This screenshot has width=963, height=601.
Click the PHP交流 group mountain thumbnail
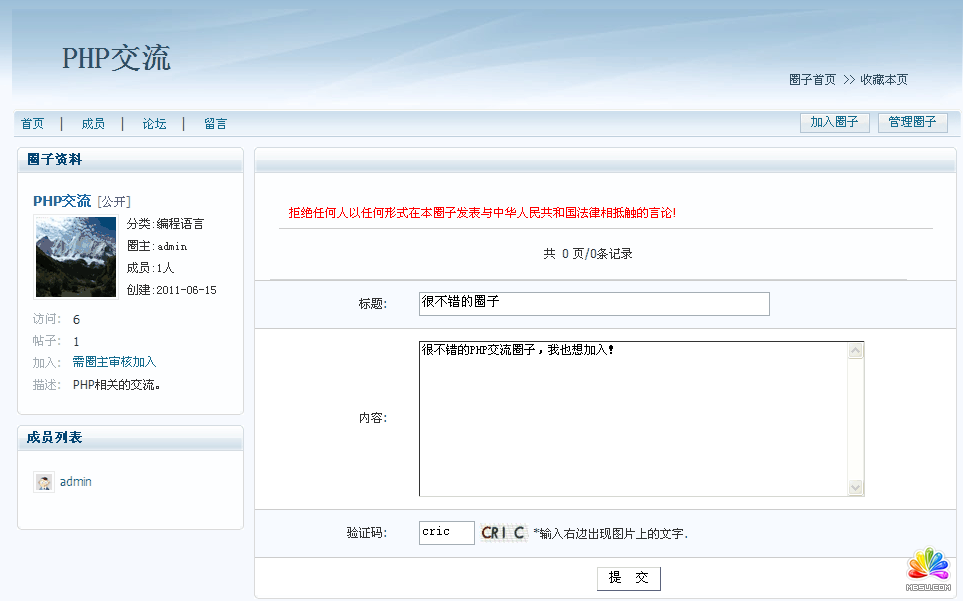pos(76,257)
